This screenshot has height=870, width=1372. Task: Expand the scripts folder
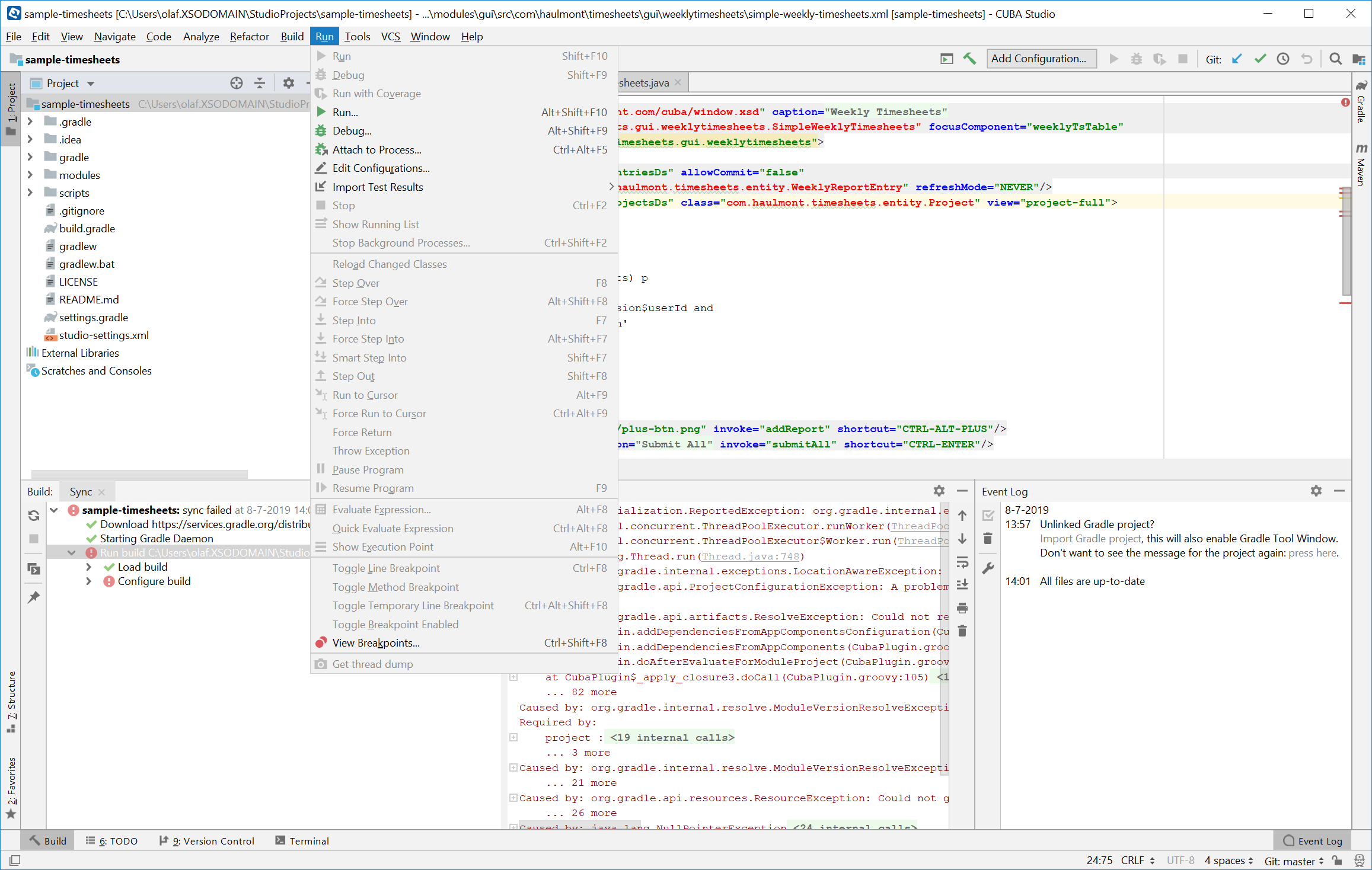[x=30, y=193]
